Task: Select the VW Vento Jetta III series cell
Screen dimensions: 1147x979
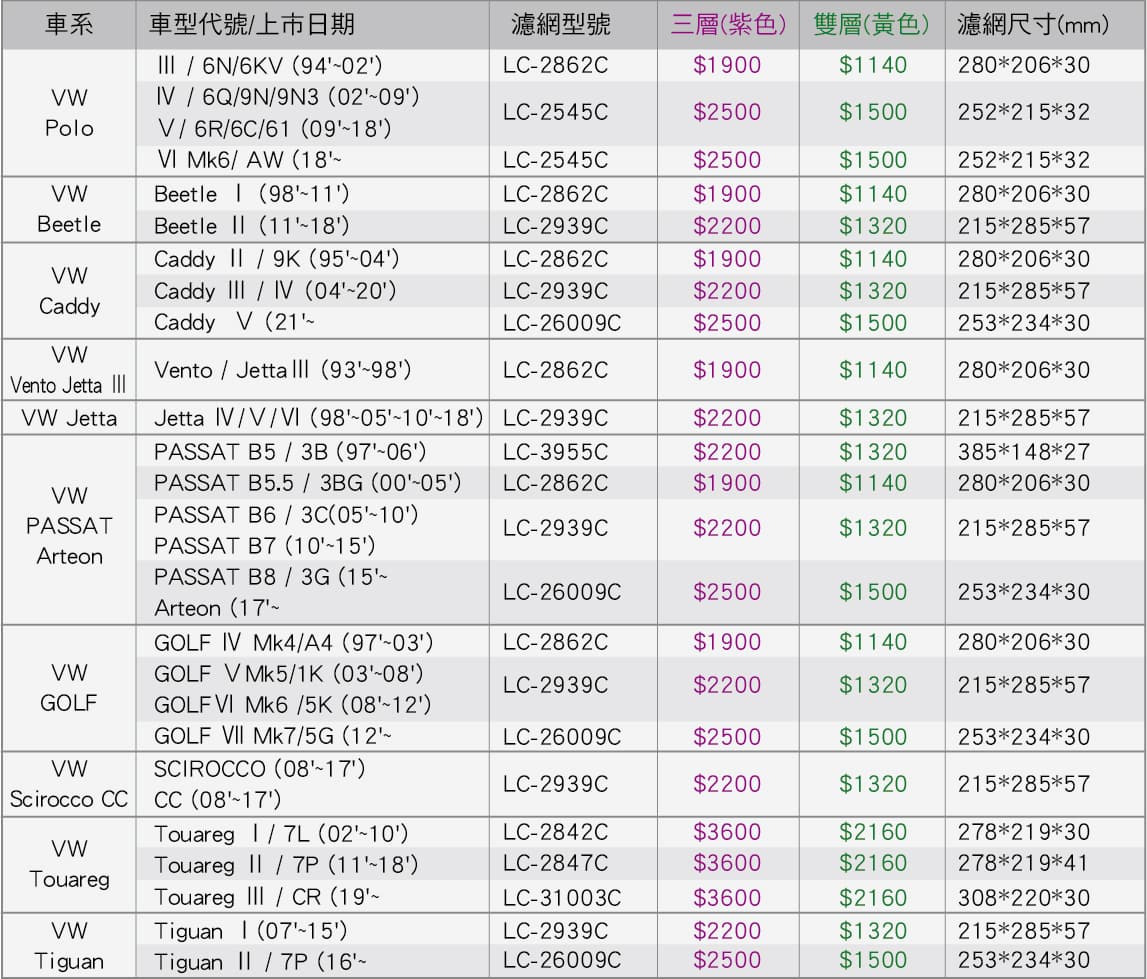Action: tap(69, 370)
